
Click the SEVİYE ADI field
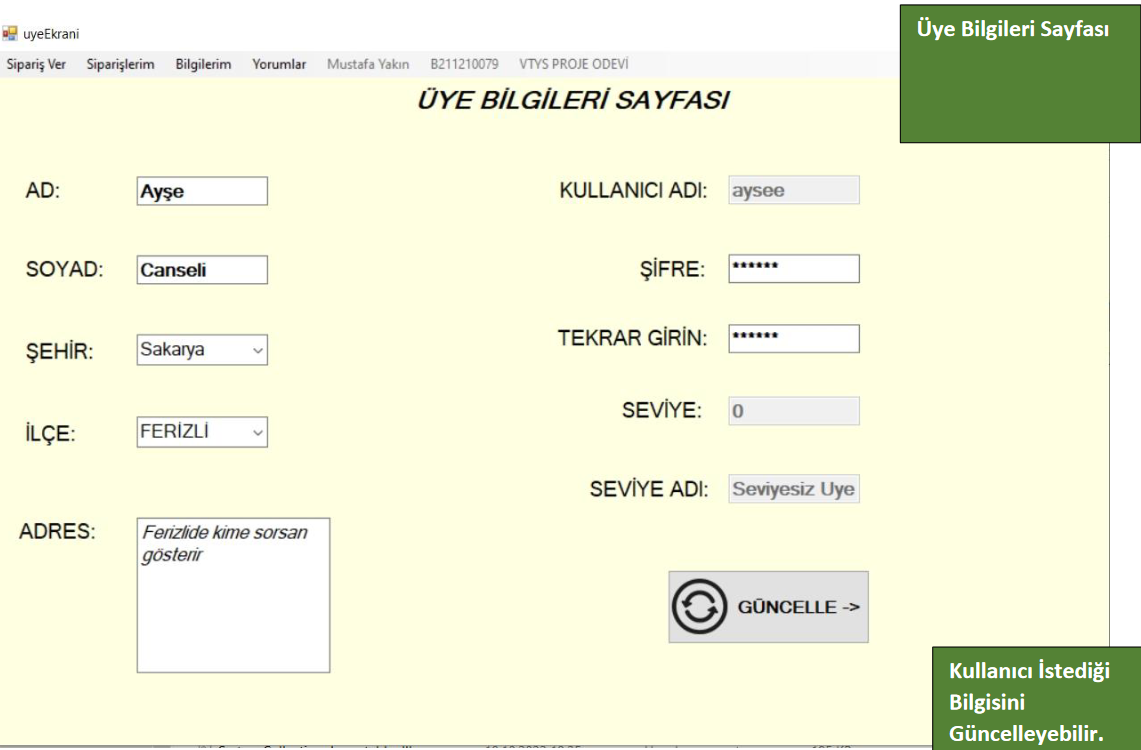tap(793, 489)
